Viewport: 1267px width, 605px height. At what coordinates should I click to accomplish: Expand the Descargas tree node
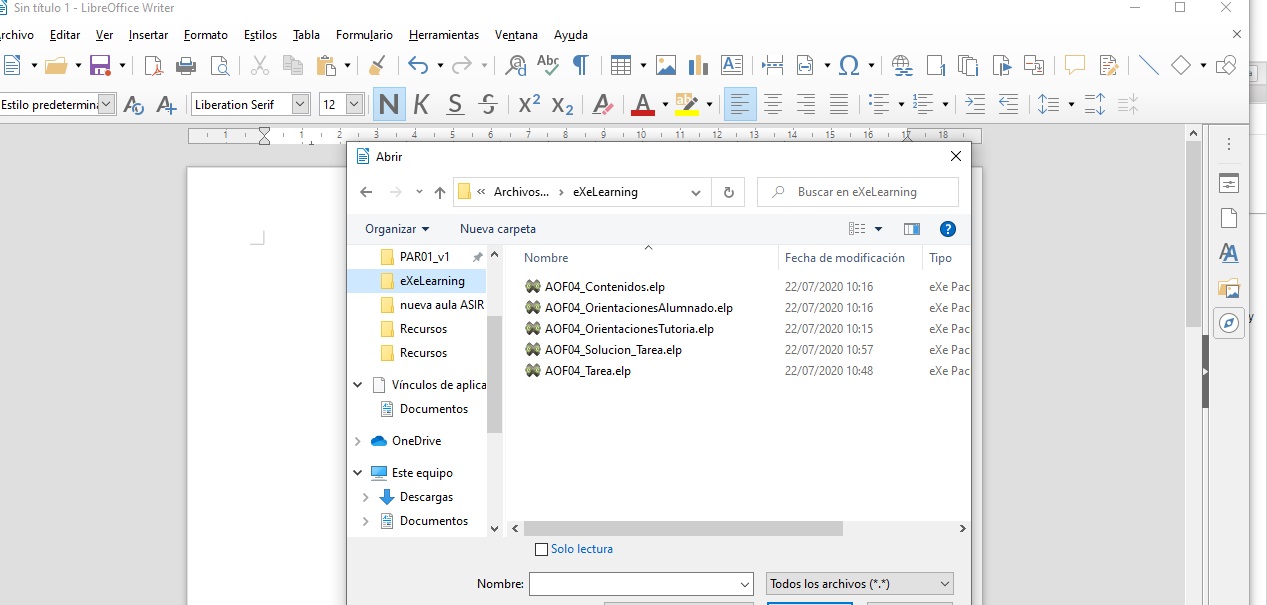click(365, 497)
